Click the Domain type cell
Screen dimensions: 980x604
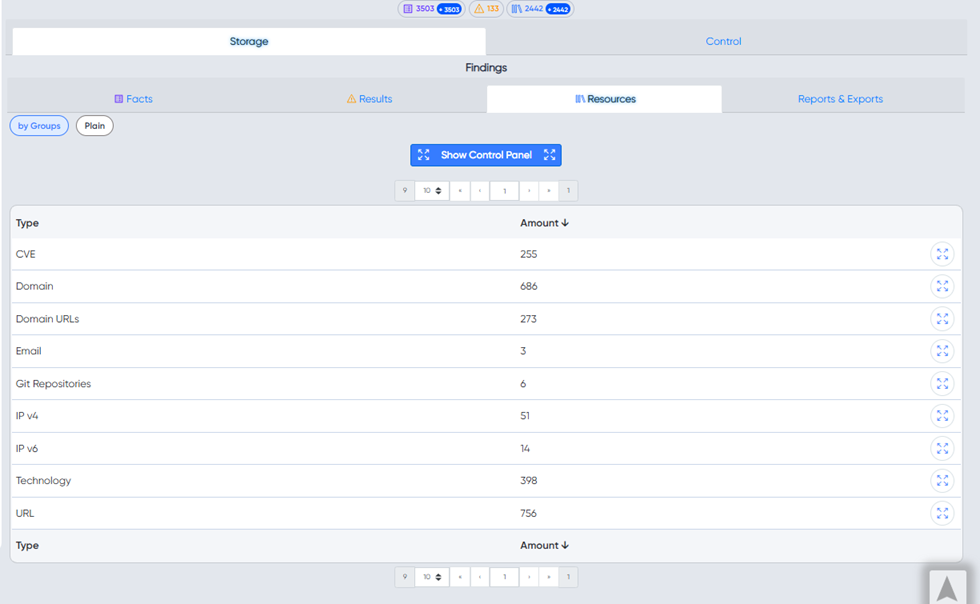[34, 286]
